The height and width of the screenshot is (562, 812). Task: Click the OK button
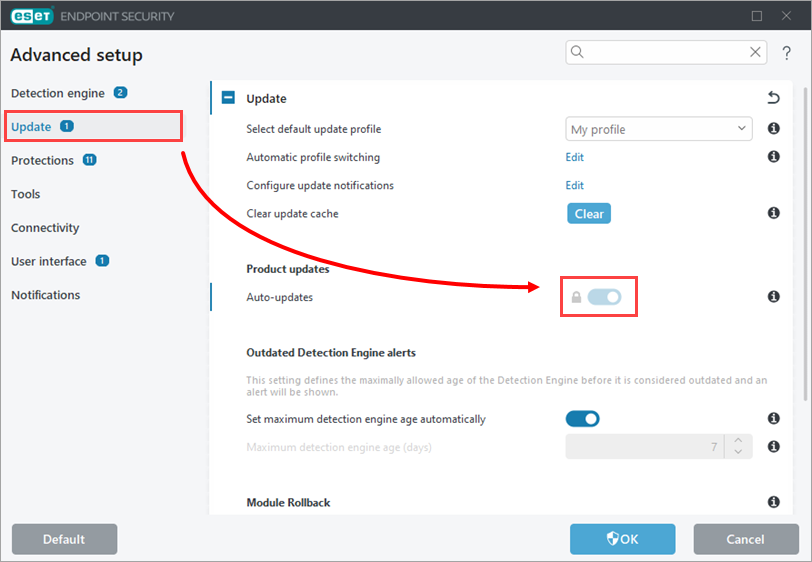(x=622, y=539)
